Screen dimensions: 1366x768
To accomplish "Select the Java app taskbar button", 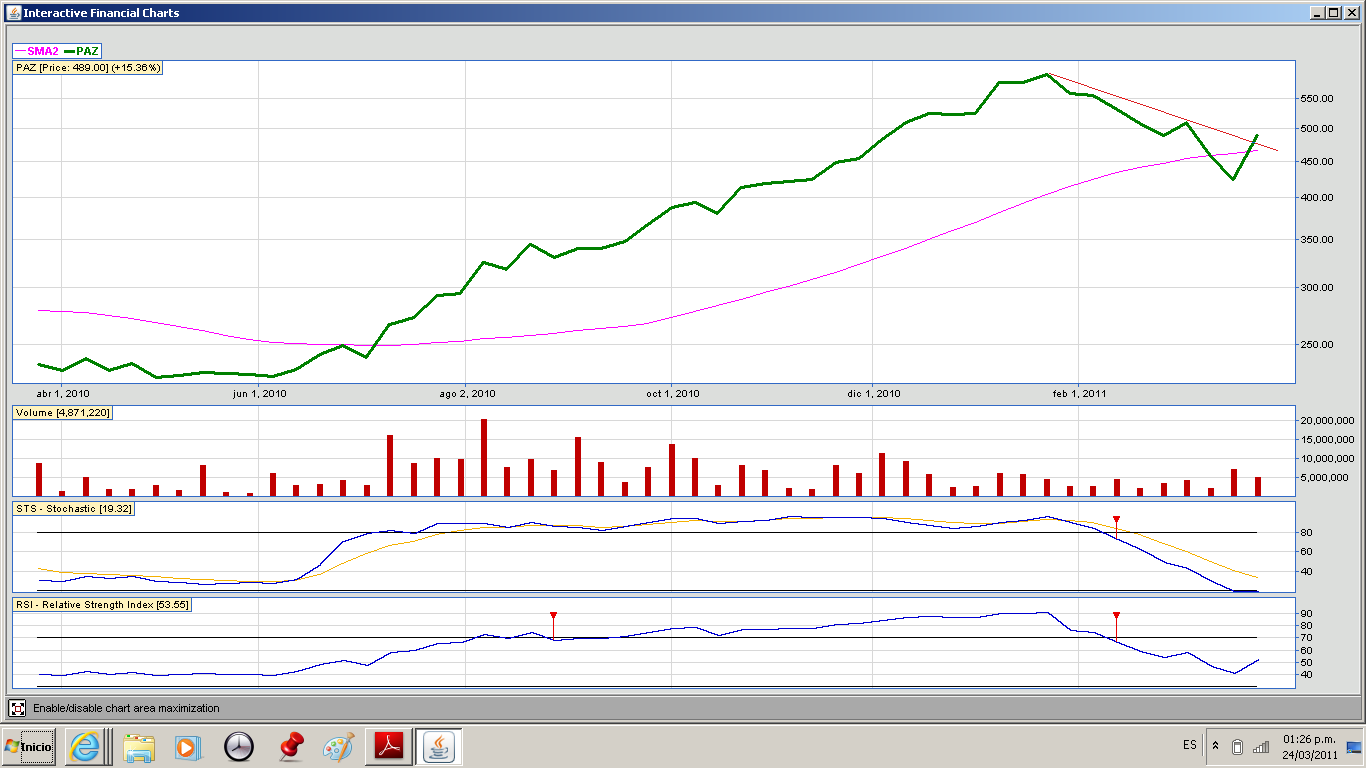I will pyautogui.click(x=437, y=746).
